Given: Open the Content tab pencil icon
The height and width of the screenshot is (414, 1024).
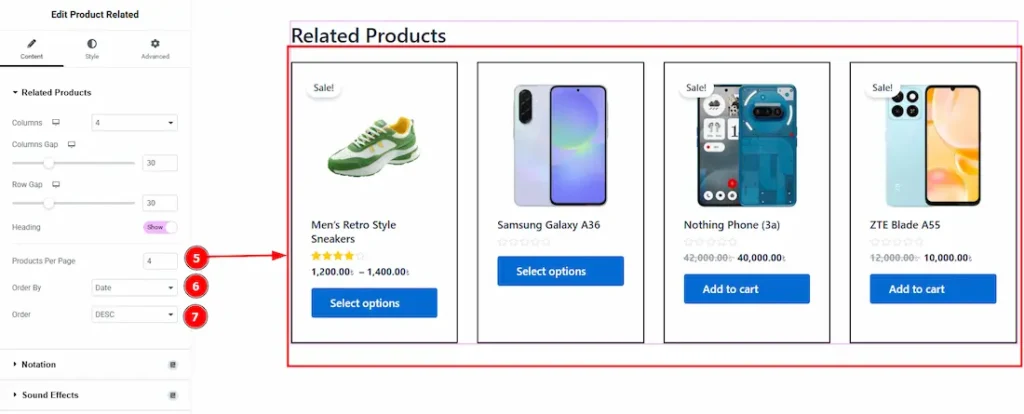Looking at the screenshot, I should tap(31, 44).
